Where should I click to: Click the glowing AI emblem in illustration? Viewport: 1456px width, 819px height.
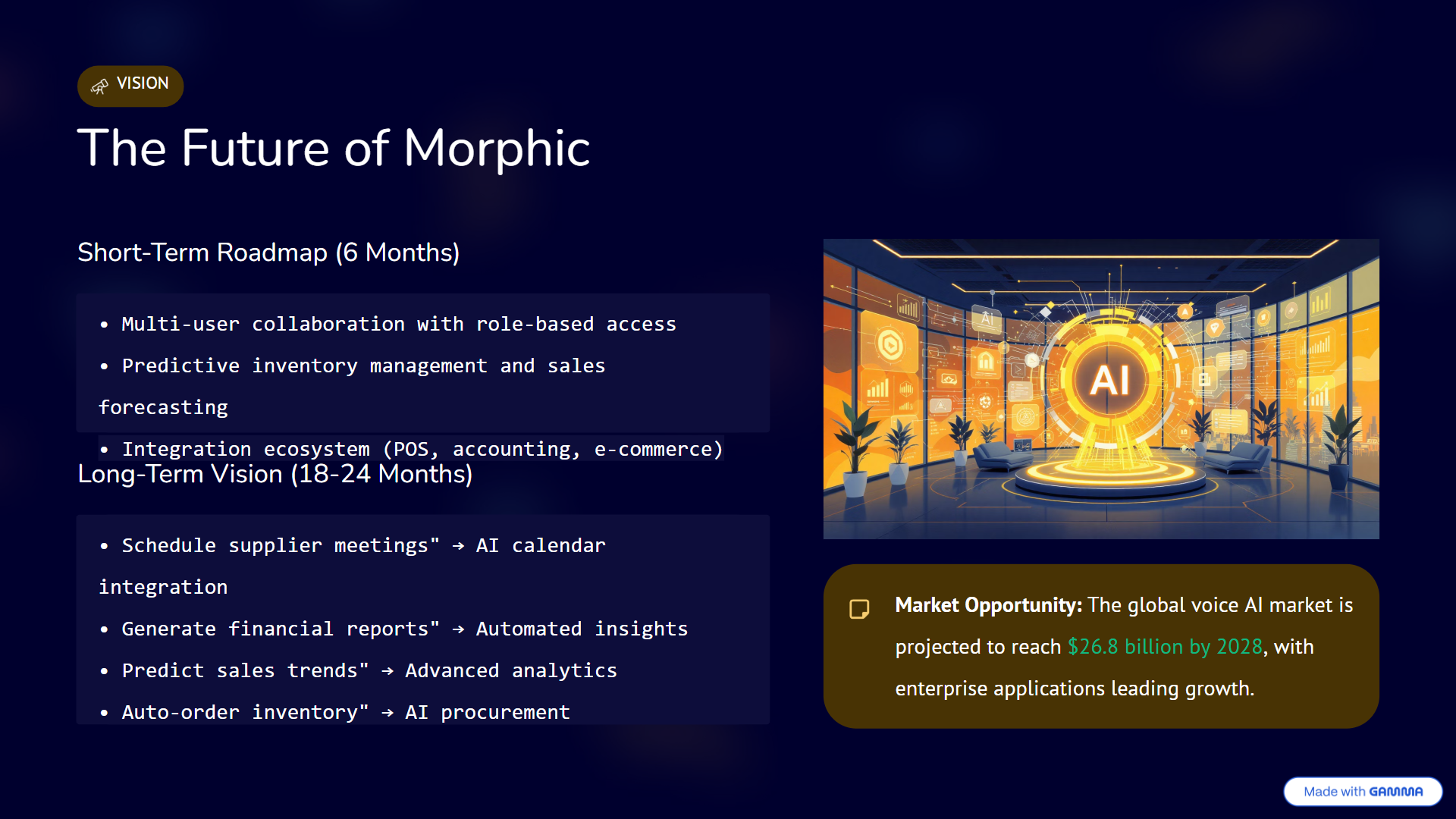point(1109,380)
